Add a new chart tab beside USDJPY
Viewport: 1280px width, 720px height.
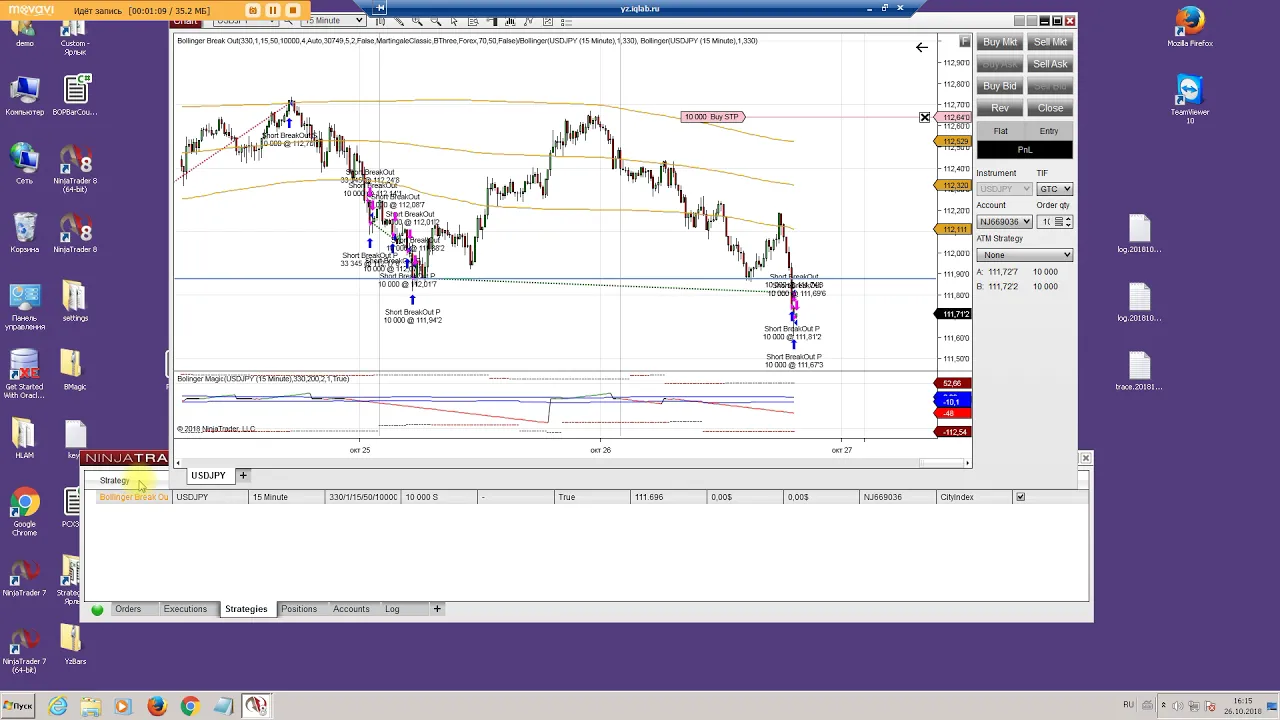click(x=243, y=476)
